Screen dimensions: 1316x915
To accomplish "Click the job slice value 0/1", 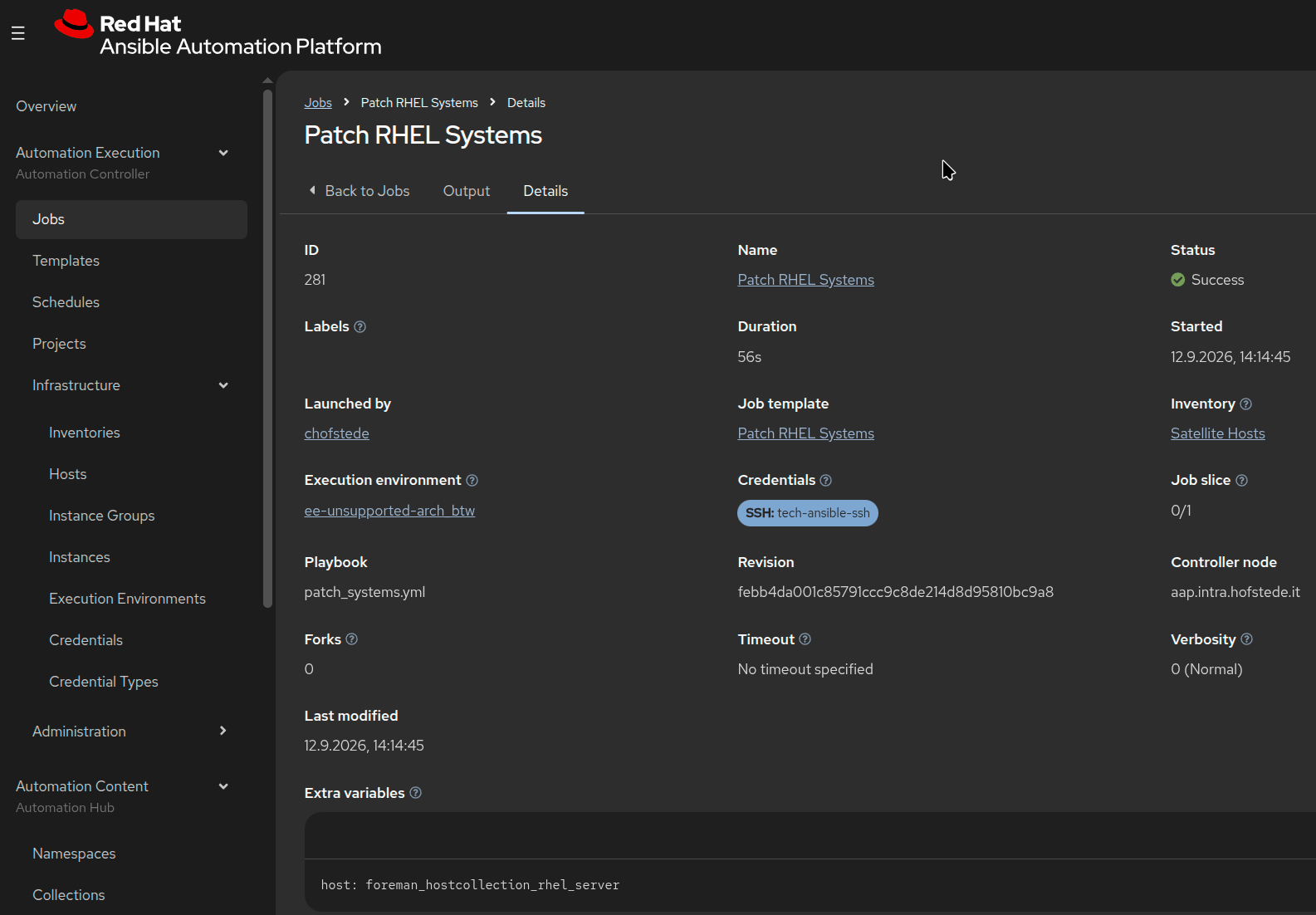I will click(1181, 511).
